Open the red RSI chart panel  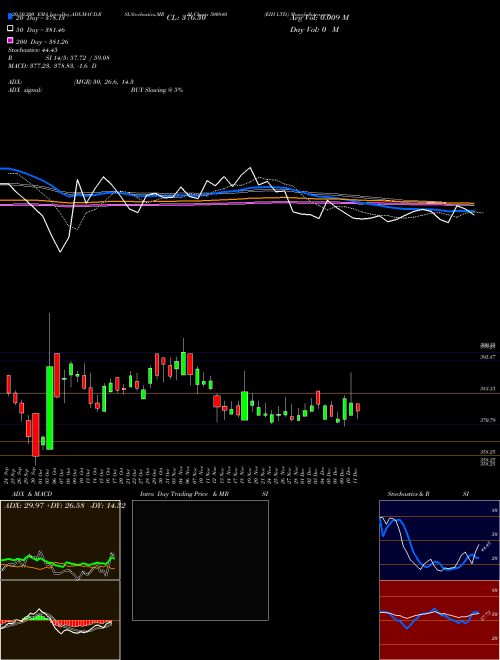click(439, 620)
